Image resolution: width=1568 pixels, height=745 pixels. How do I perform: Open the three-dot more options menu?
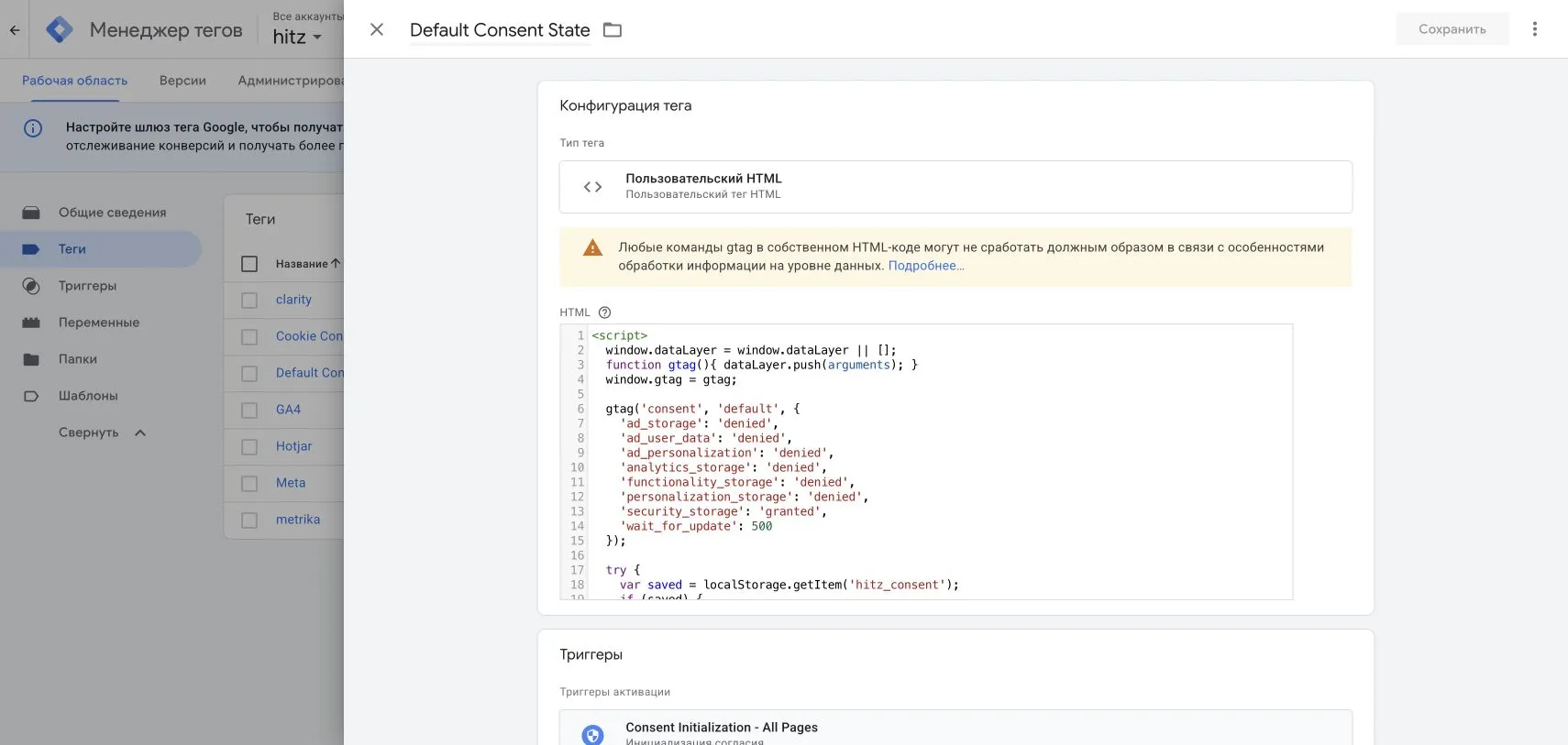pos(1534,29)
